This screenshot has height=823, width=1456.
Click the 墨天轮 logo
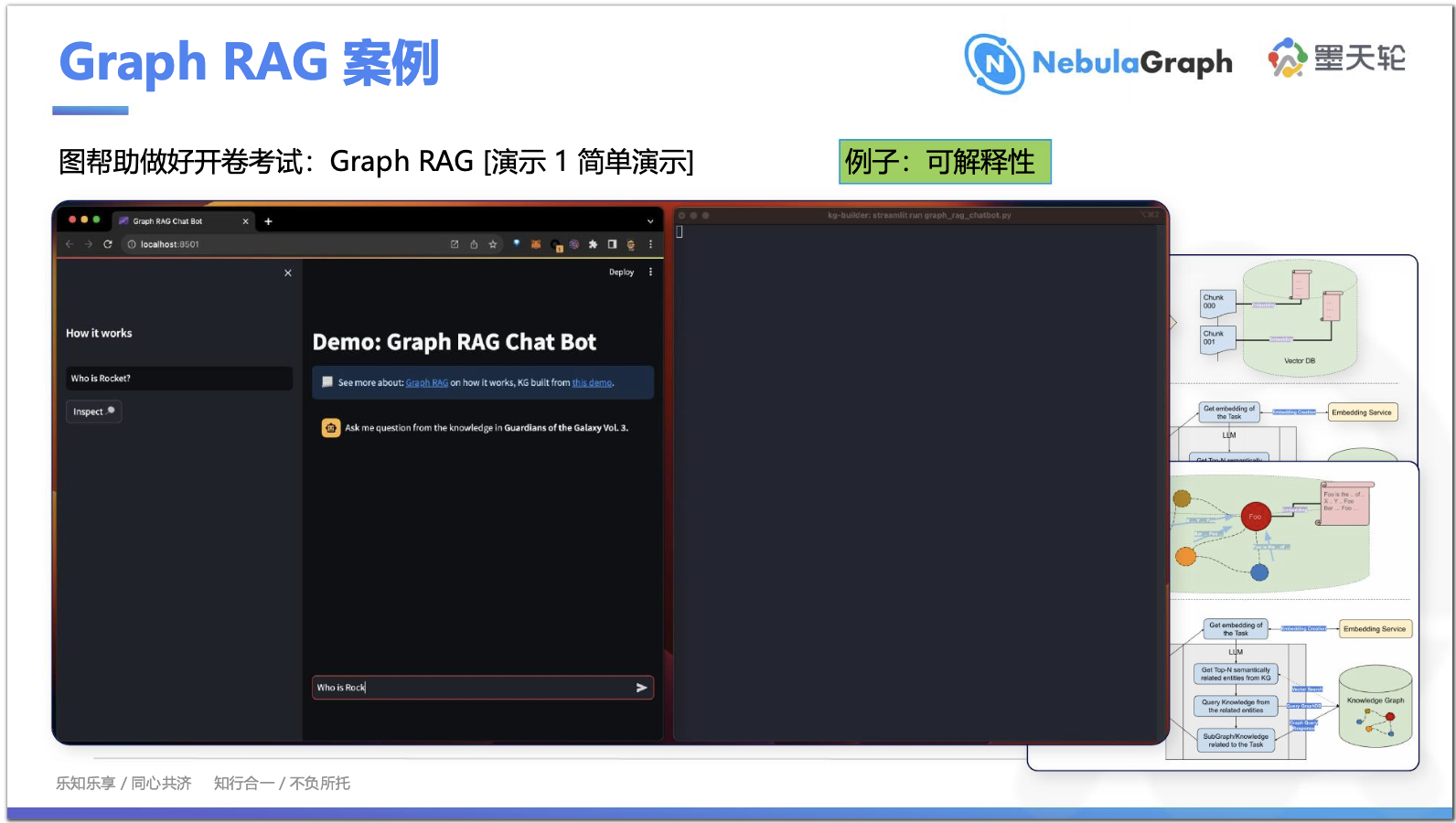click(x=1336, y=59)
